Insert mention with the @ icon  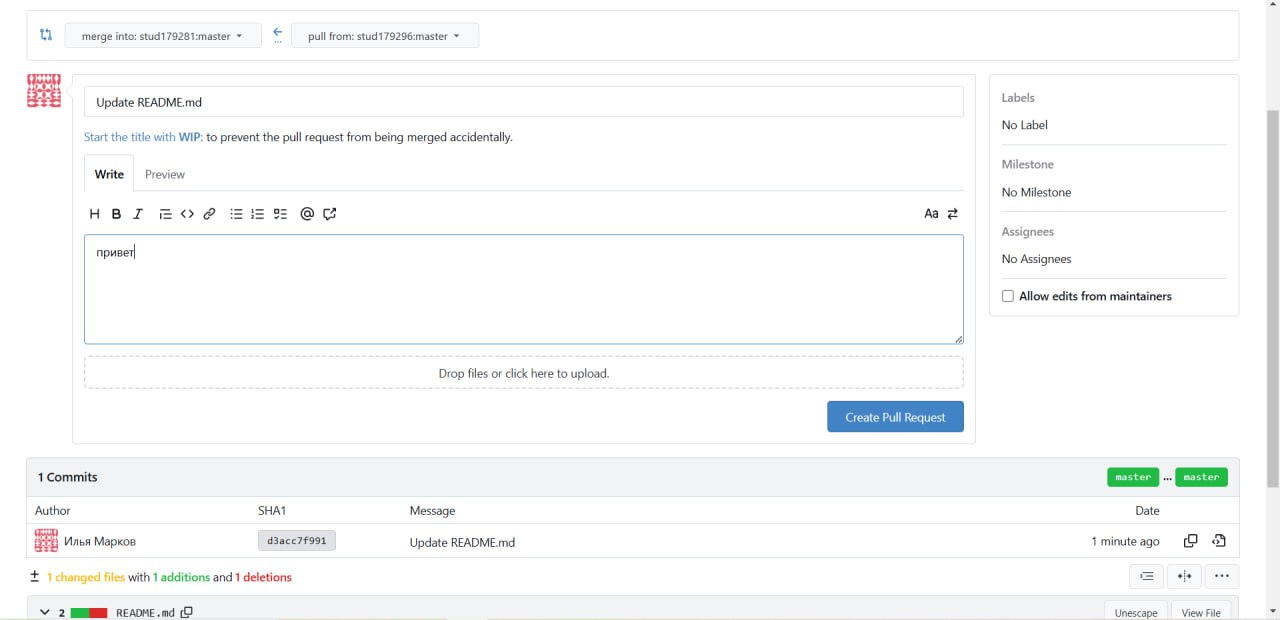tap(307, 214)
